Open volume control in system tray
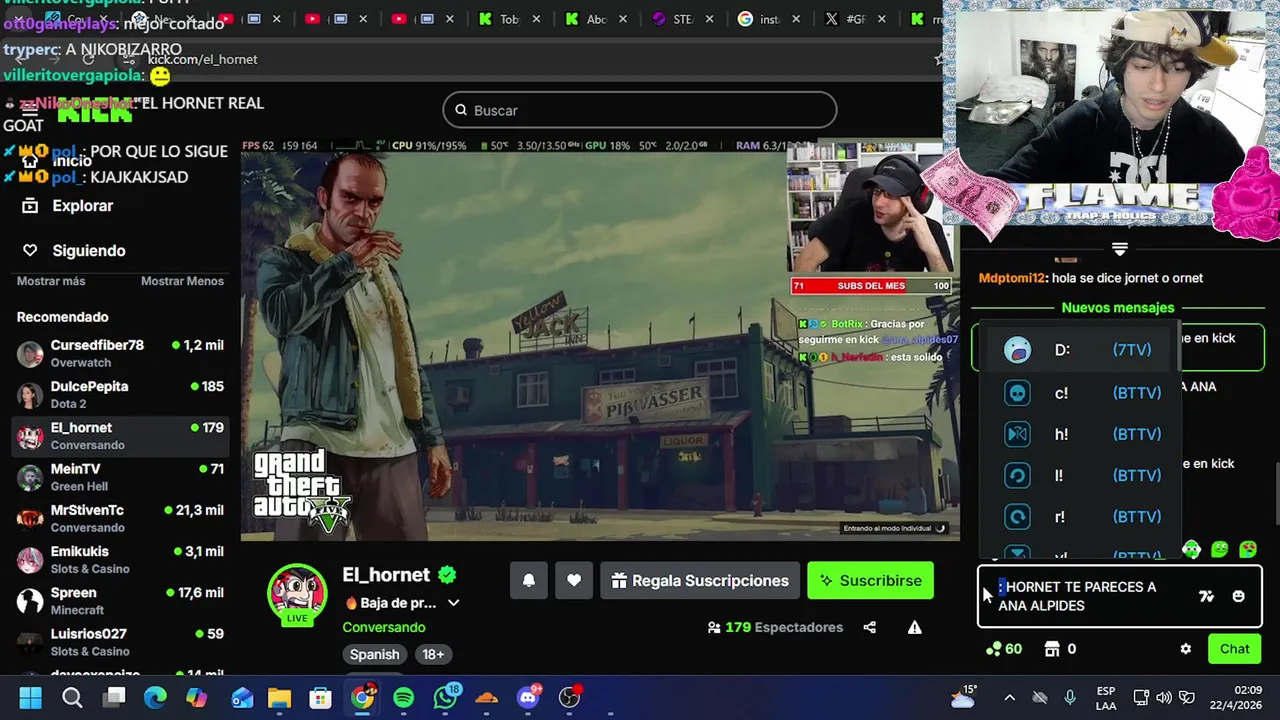This screenshot has height=720, width=1280. point(1164,698)
